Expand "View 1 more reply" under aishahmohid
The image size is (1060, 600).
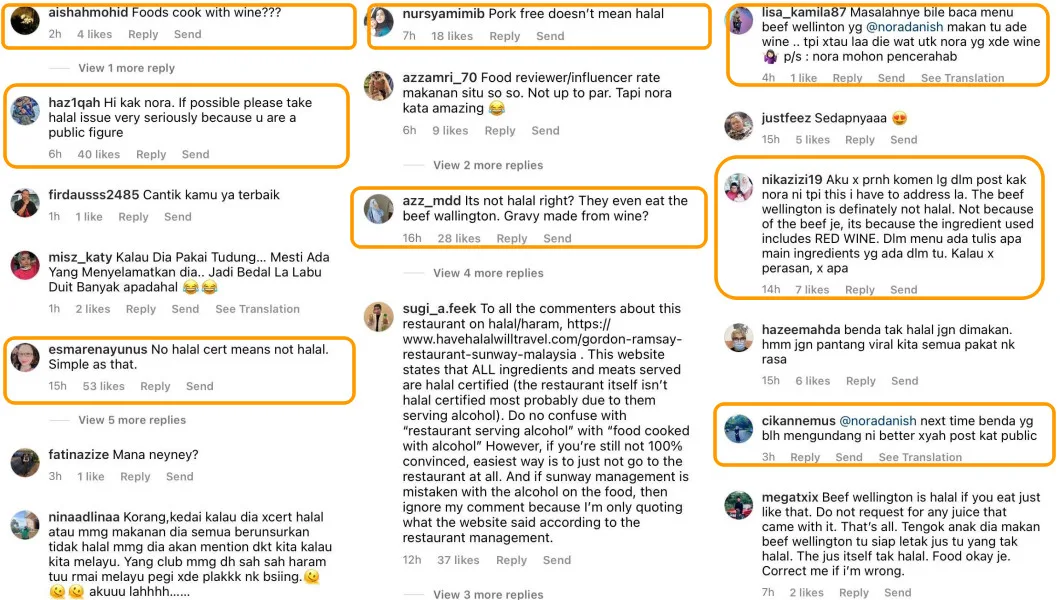126,68
